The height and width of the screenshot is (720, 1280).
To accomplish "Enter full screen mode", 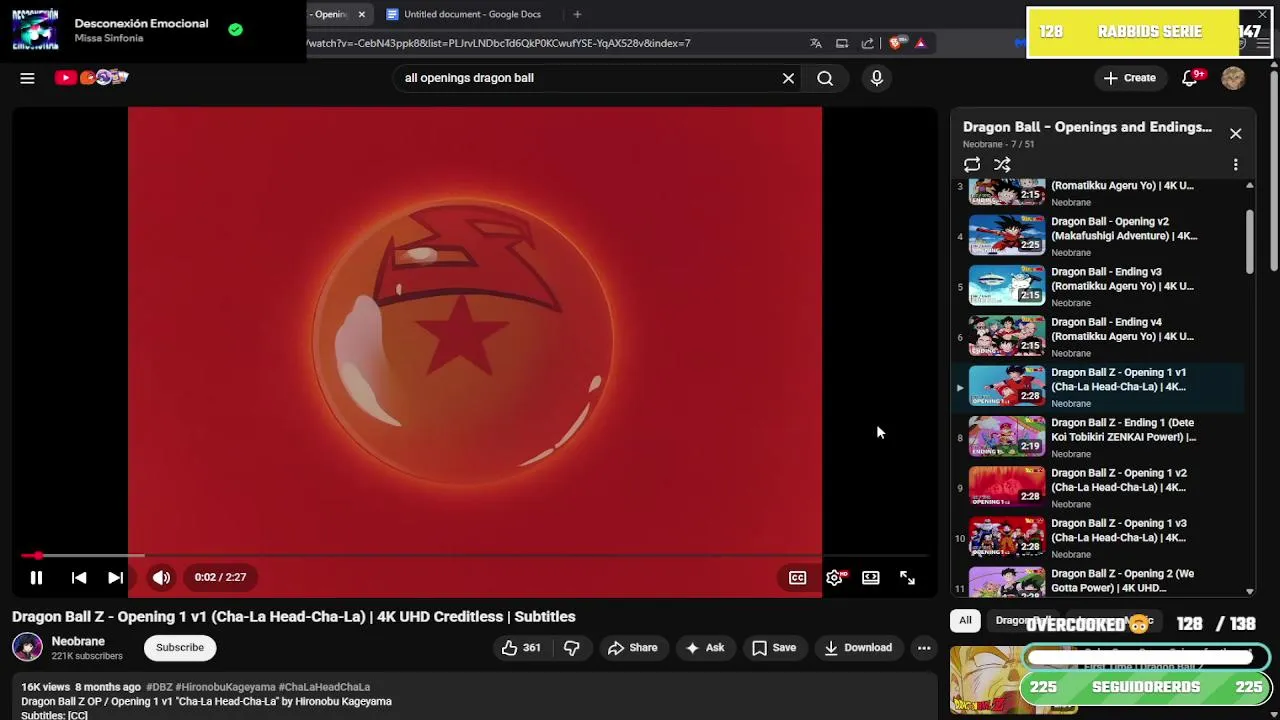I will [x=907, y=577].
